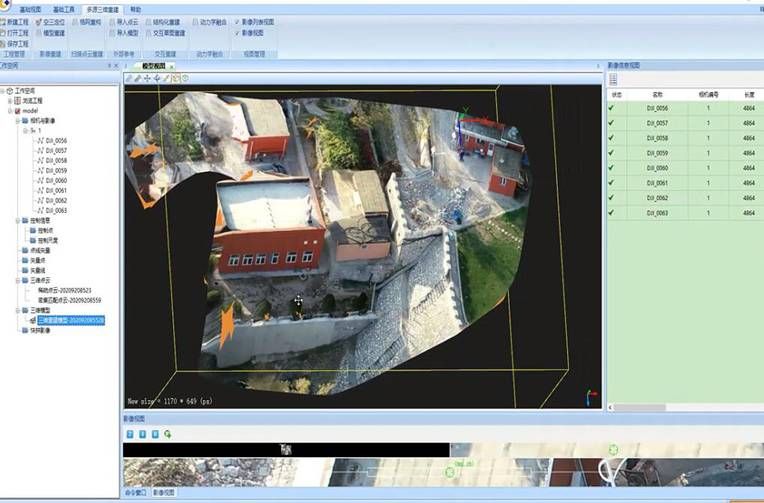Click the highlighted box icon in model view toolbar
Viewport: 764px width, 503px height.
(176, 78)
